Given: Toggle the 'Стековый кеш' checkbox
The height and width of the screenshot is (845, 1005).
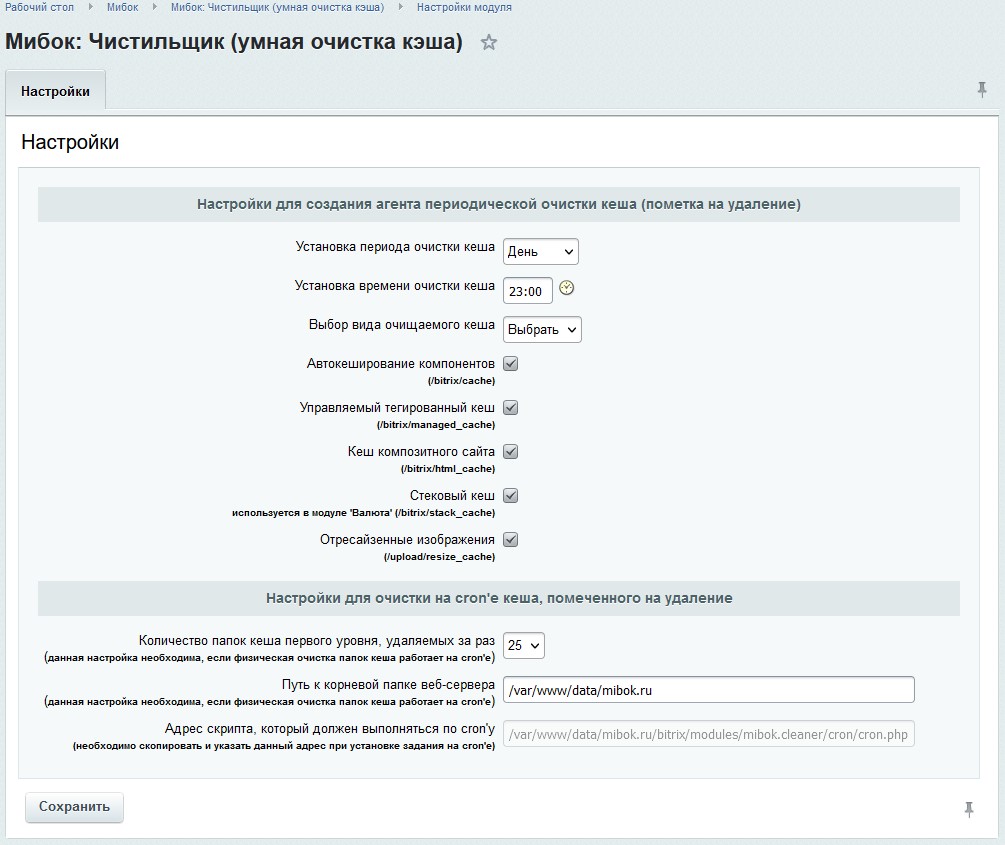Looking at the screenshot, I should pyautogui.click(x=510, y=496).
